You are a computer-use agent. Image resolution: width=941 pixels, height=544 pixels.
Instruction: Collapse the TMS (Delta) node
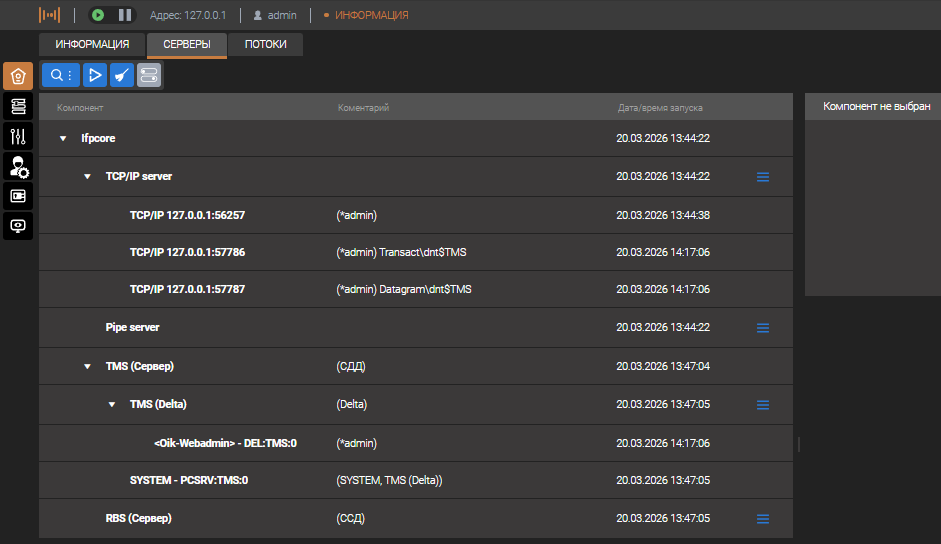coord(112,405)
